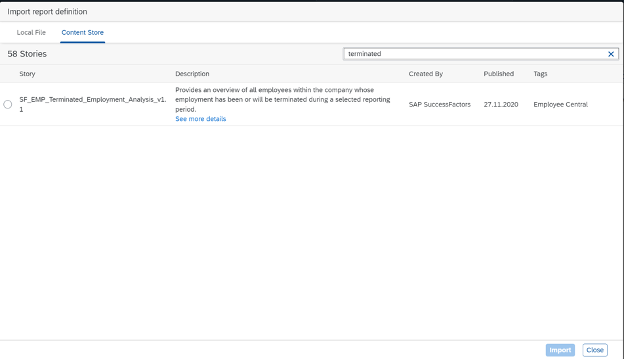Click the Description column header
This screenshot has height=360, width=624.
192,74
